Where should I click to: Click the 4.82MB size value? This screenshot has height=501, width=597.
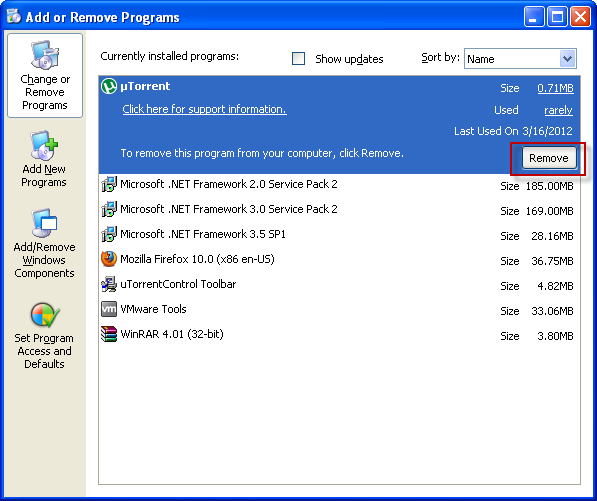[555, 286]
